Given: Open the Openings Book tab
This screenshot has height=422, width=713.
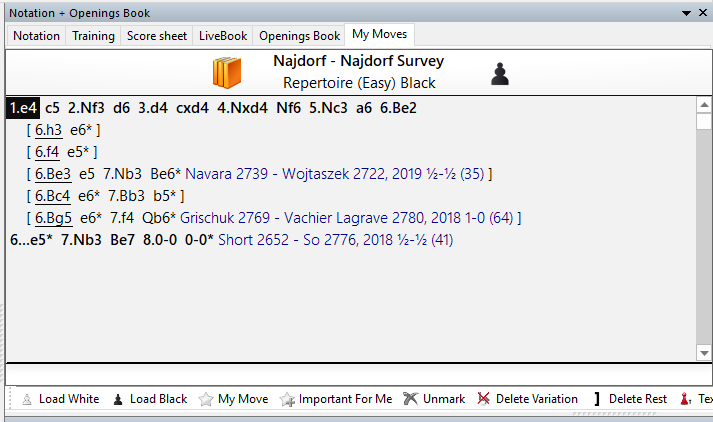Looking at the screenshot, I should [299, 36].
